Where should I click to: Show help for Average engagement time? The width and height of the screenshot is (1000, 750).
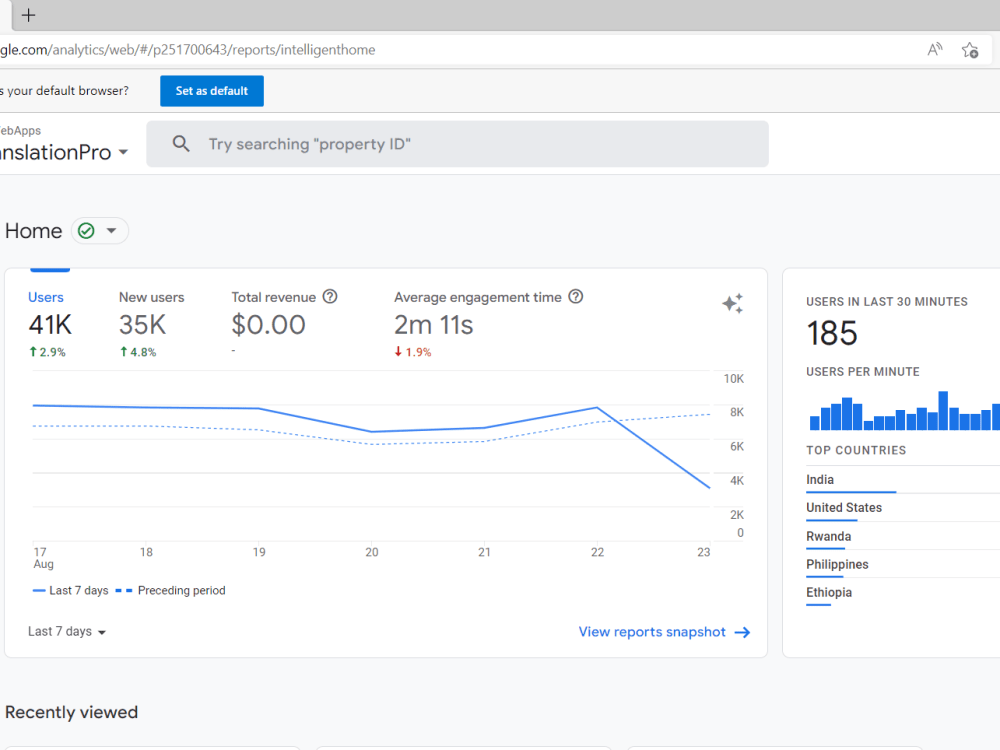click(576, 297)
